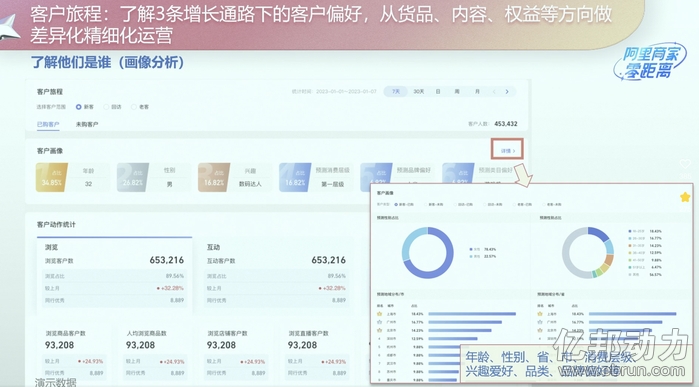
Task: Select the 老客 radio button
Action: pos(134,107)
